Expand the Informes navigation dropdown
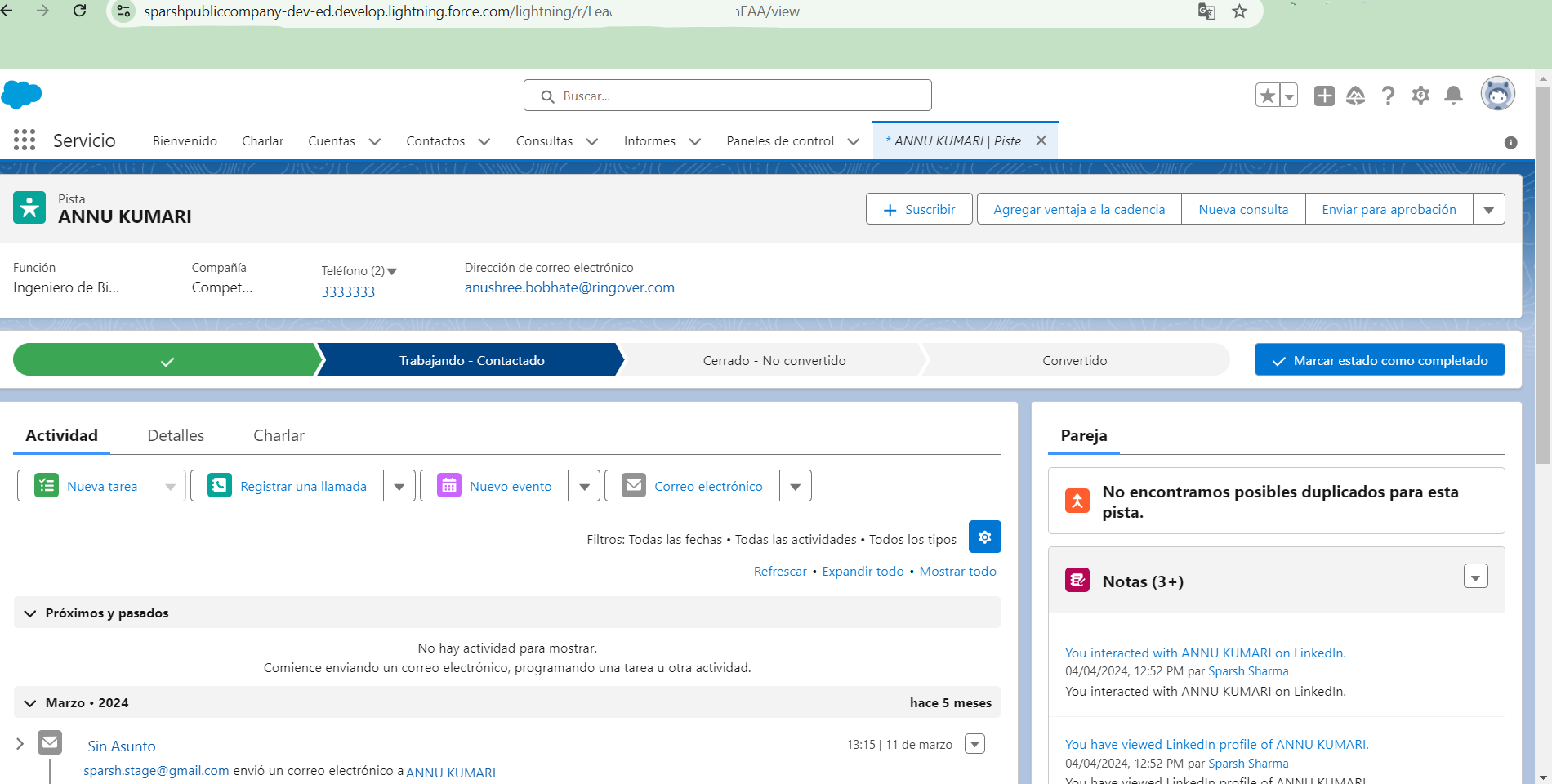Screen dimensions: 1552x784 (x=695, y=141)
